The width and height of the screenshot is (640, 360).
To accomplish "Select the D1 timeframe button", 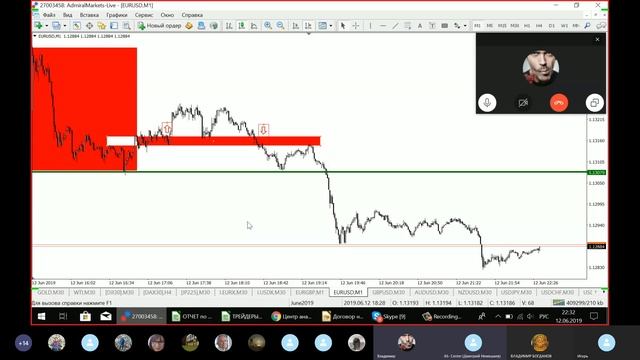I will [552, 26].
